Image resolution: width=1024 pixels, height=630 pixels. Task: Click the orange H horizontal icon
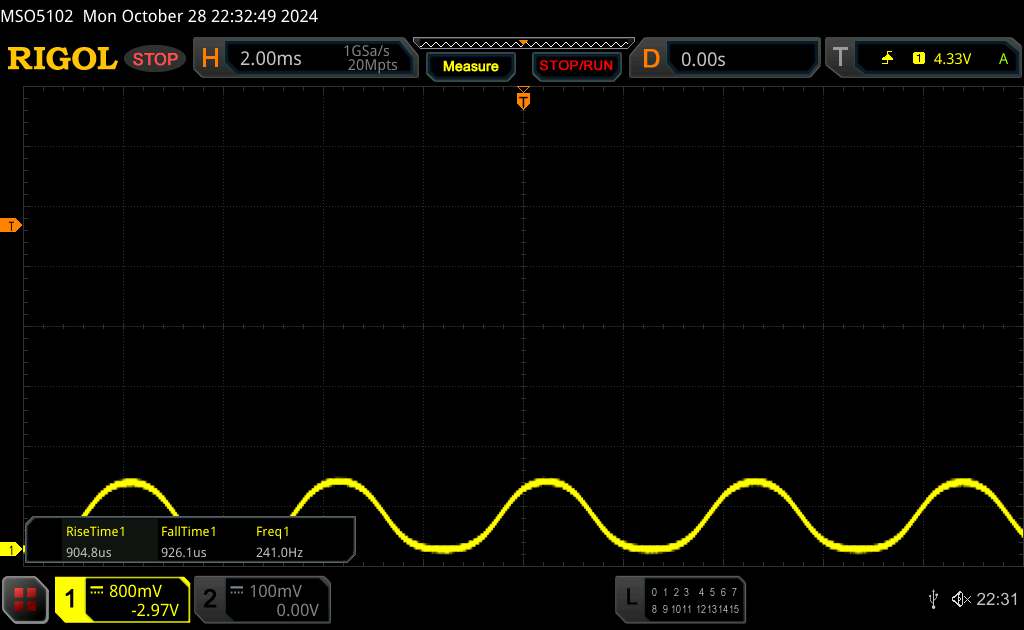(x=210, y=59)
